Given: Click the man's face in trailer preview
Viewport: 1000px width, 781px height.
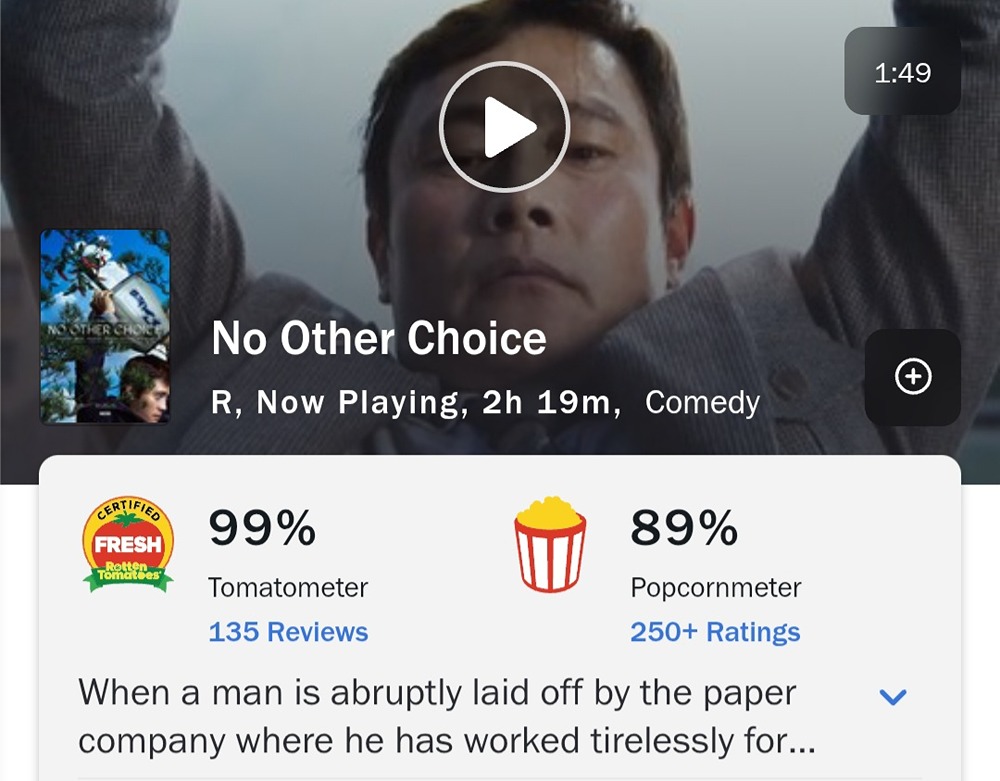Looking at the screenshot, I should click(530, 230).
